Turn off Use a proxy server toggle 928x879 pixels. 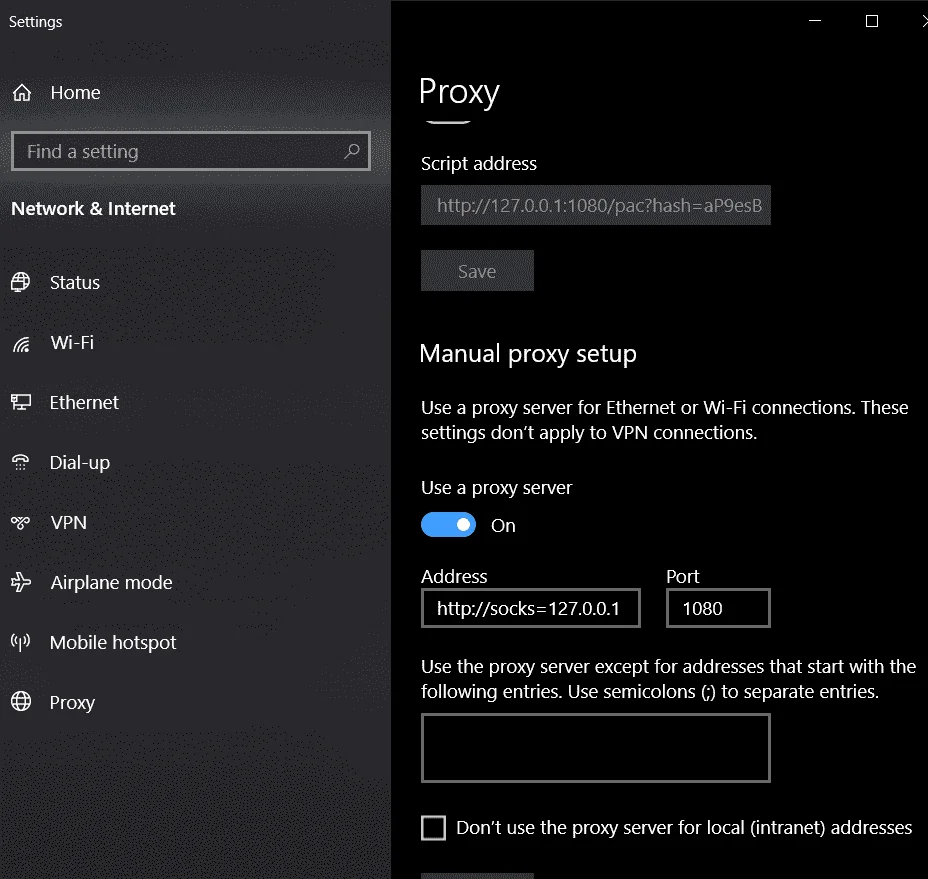(x=448, y=525)
